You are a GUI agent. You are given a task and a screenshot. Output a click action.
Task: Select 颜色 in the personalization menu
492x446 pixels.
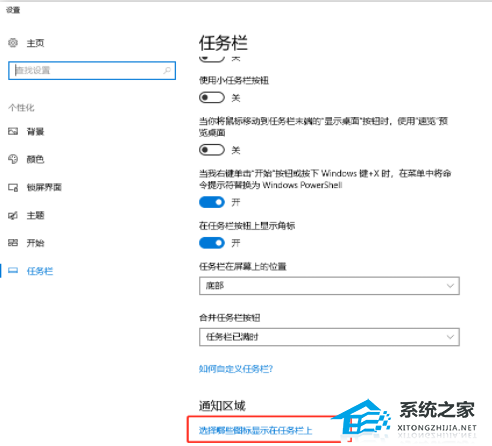click(x=35, y=159)
